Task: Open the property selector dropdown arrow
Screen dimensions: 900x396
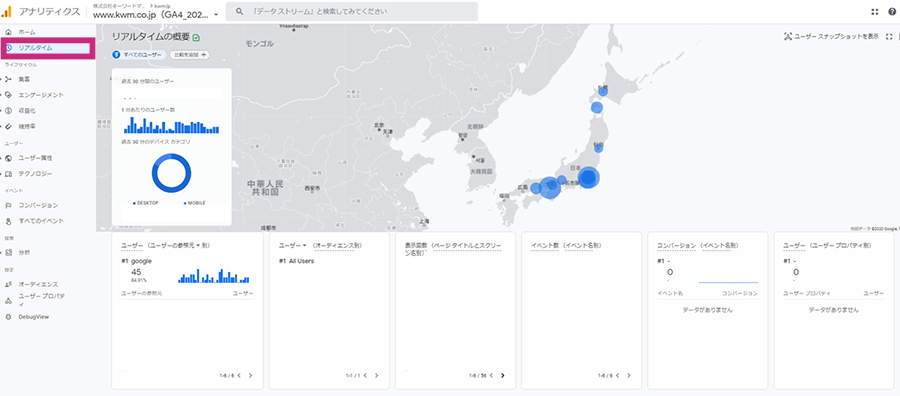Action: click(x=216, y=15)
